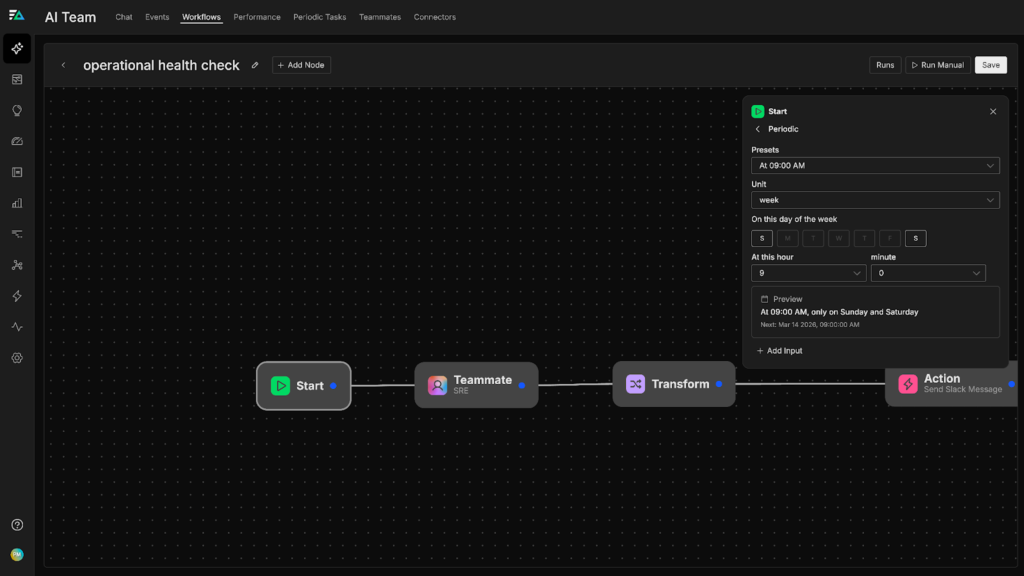The image size is (1024, 576).
Task: Expand the Unit dropdown set to week
Action: coord(875,200)
